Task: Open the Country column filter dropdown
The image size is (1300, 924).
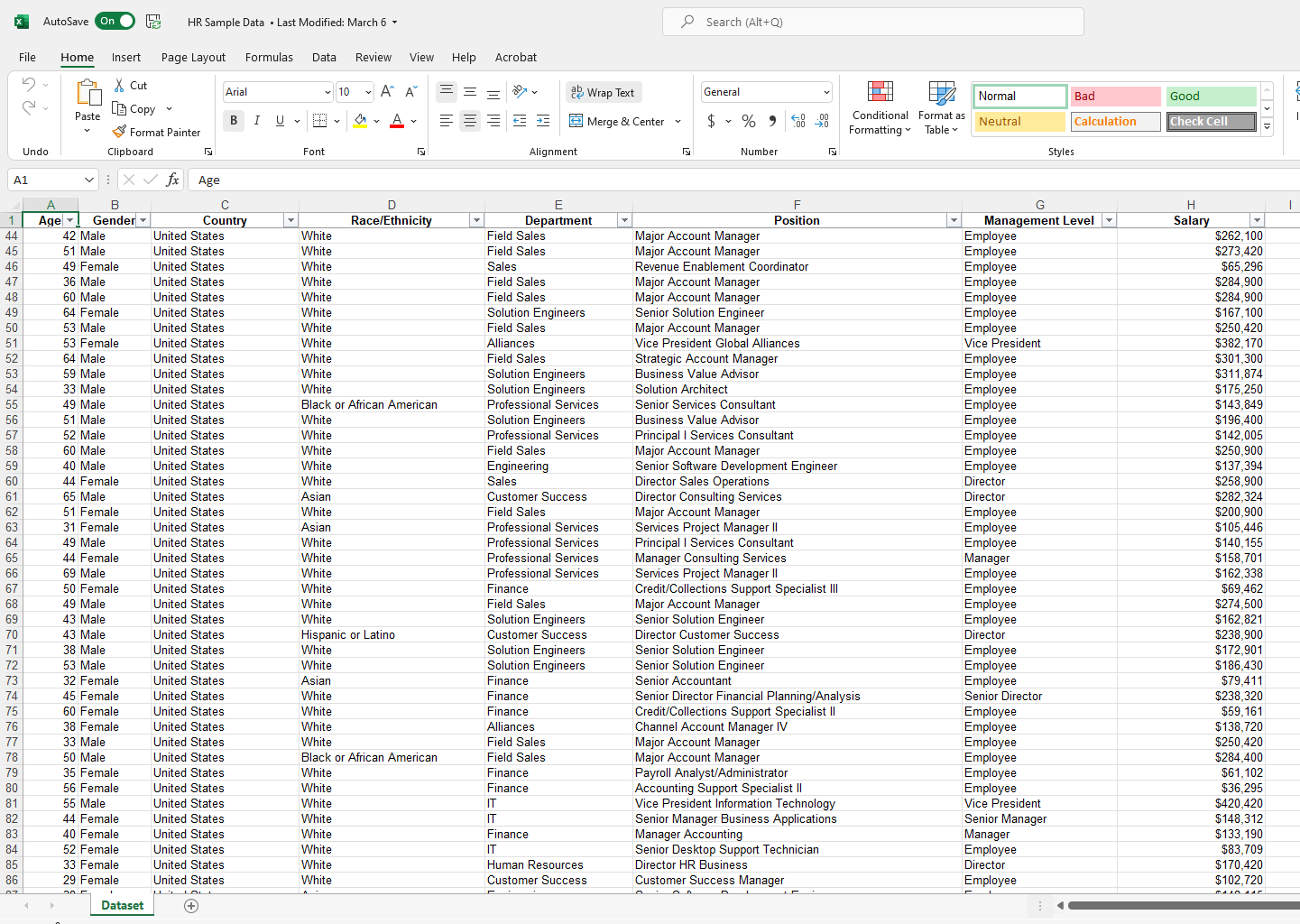Action: click(x=290, y=220)
